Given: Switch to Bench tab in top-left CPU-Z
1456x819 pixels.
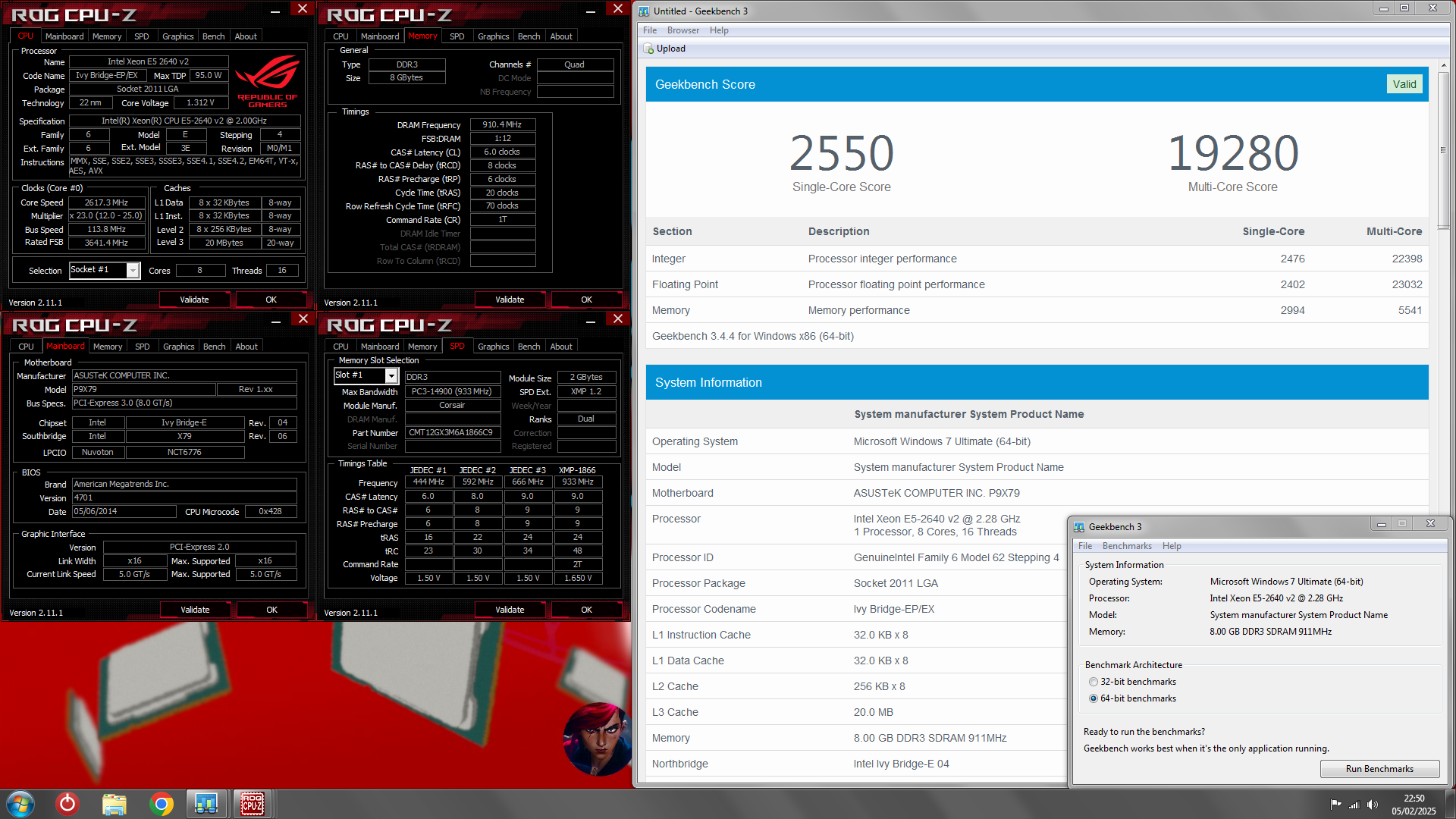Looking at the screenshot, I should (x=213, y=36).
